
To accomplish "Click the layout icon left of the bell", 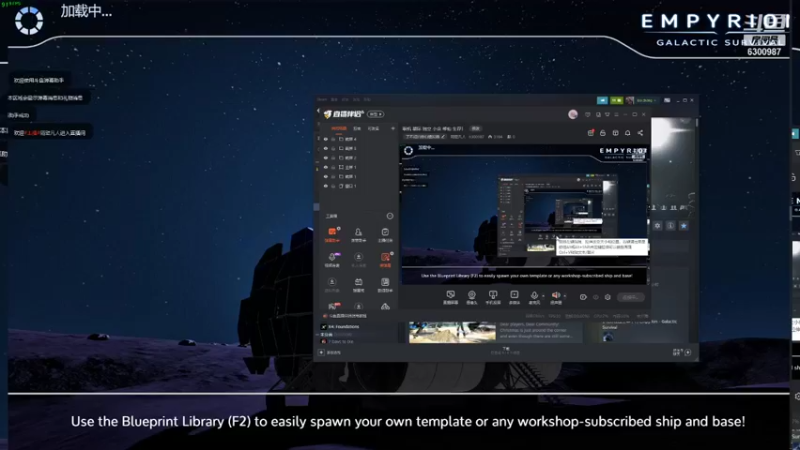I will (615, 133).
